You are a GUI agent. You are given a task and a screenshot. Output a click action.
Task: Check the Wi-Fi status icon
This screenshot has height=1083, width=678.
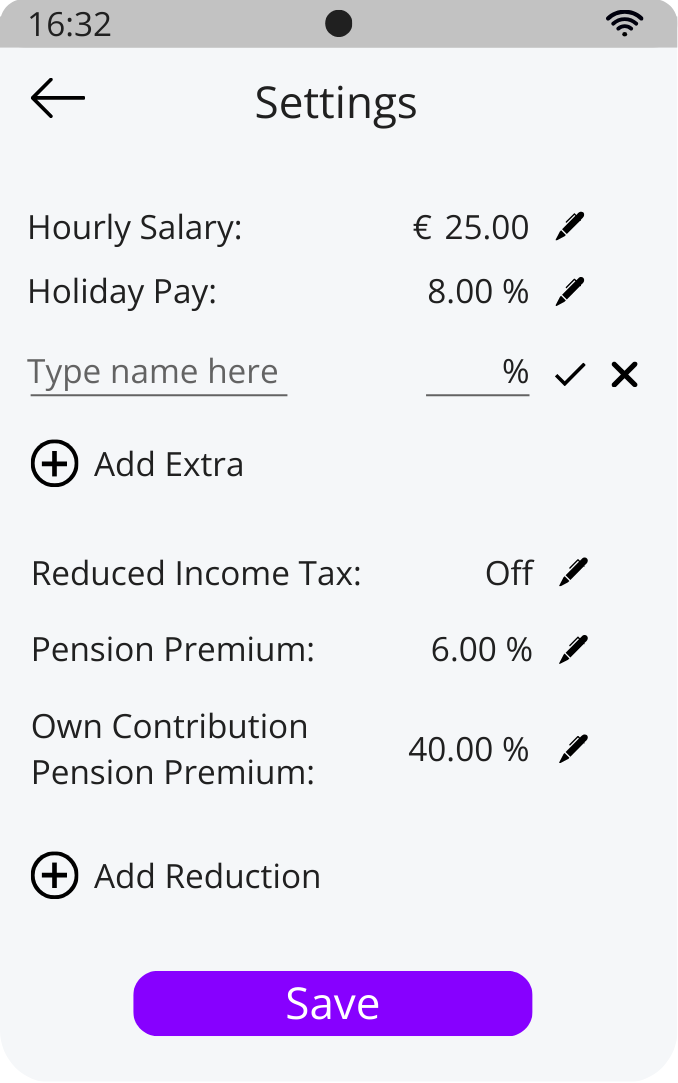[x=625, y=22]
